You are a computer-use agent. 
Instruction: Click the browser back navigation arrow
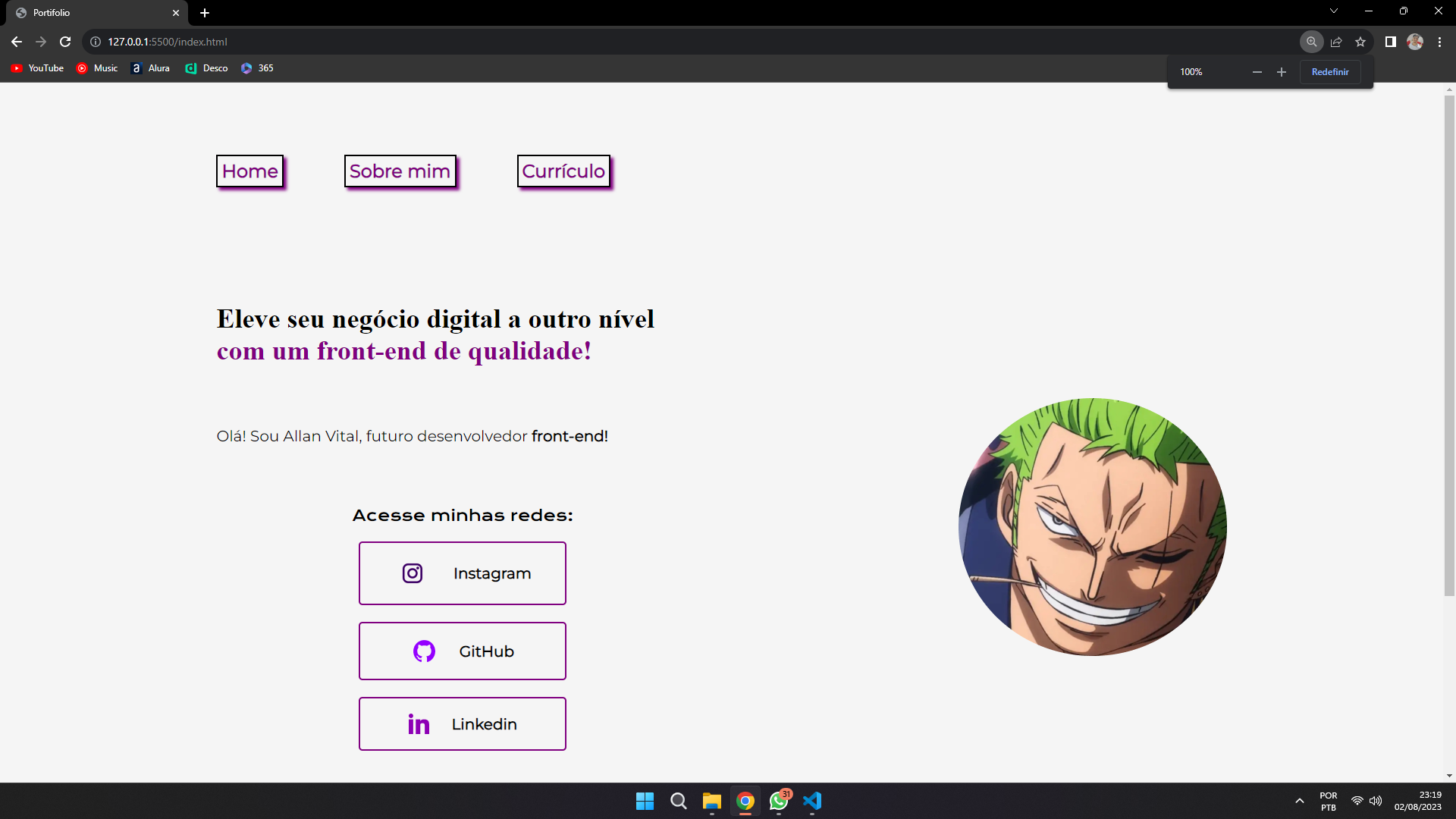point(16,41)
